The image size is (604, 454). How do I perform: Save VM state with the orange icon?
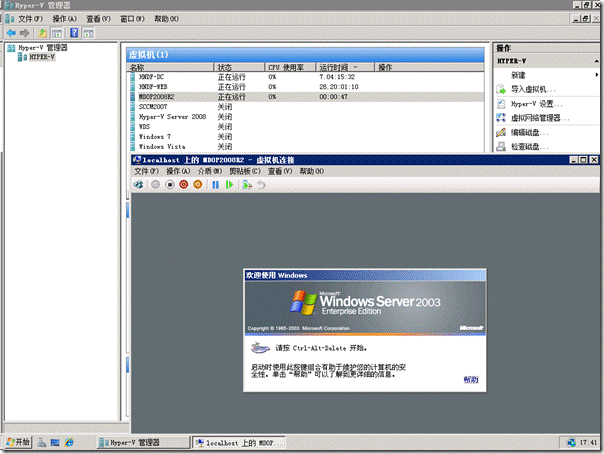pos(198,185)
